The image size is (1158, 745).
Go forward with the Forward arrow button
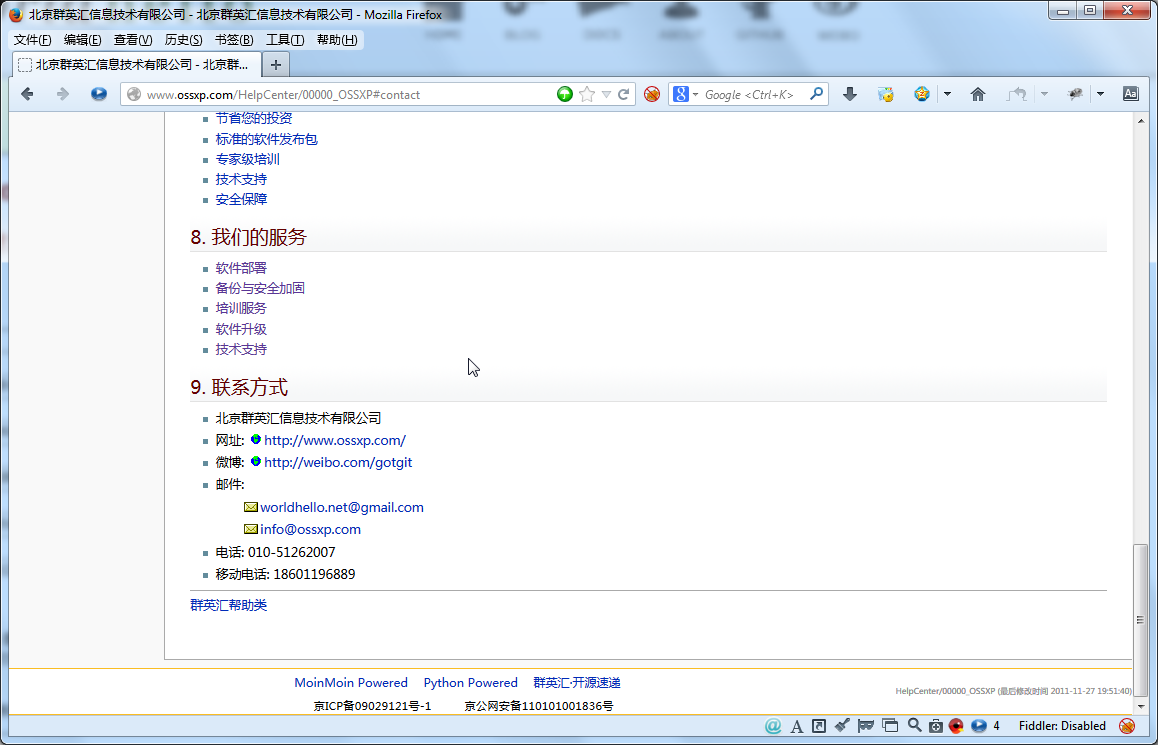click(x=63, y=94)
